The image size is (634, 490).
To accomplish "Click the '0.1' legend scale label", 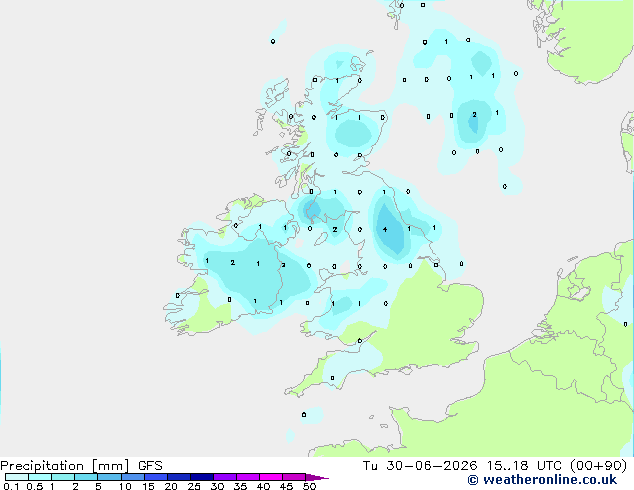I will click(x=11, y=486).
